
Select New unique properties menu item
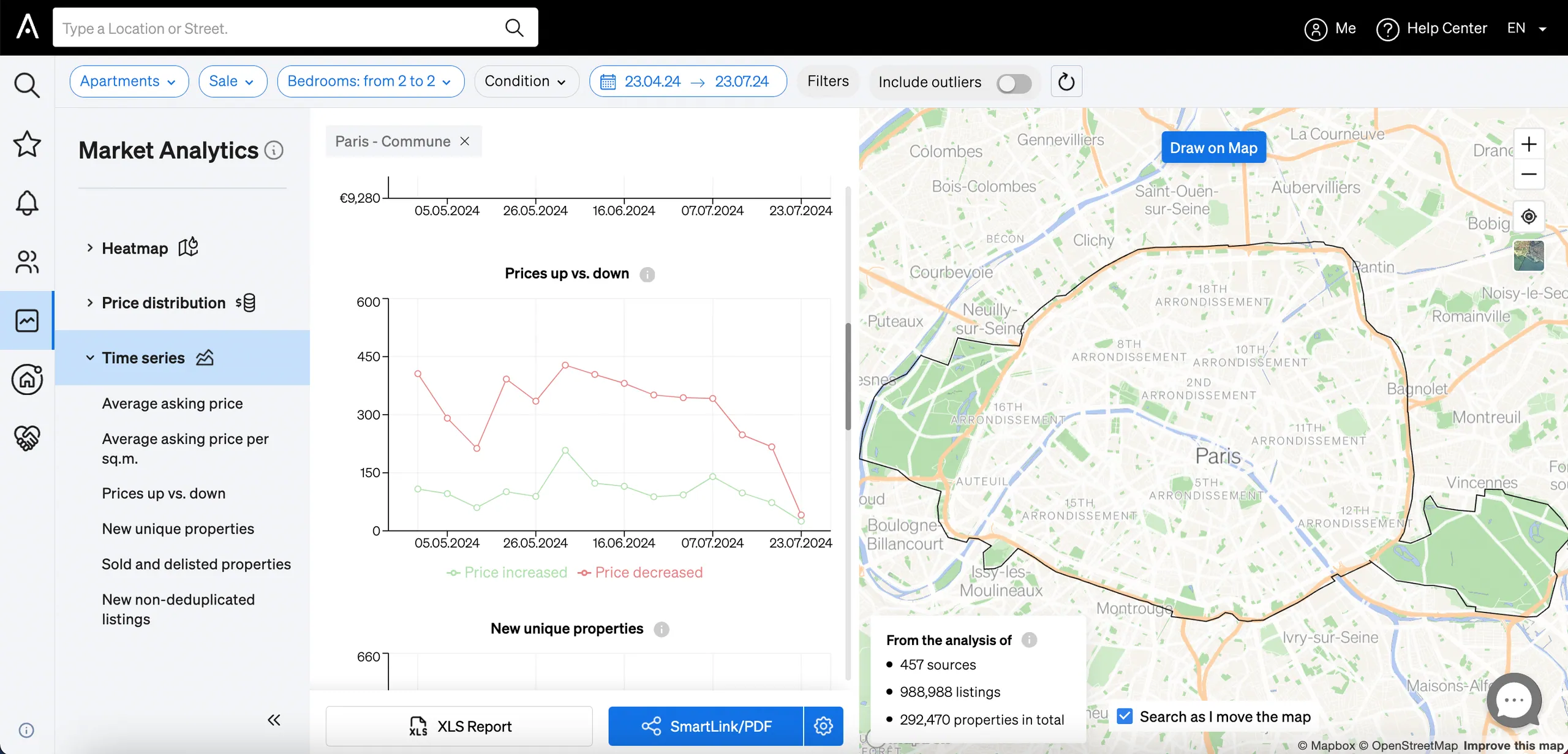point(178,529)
